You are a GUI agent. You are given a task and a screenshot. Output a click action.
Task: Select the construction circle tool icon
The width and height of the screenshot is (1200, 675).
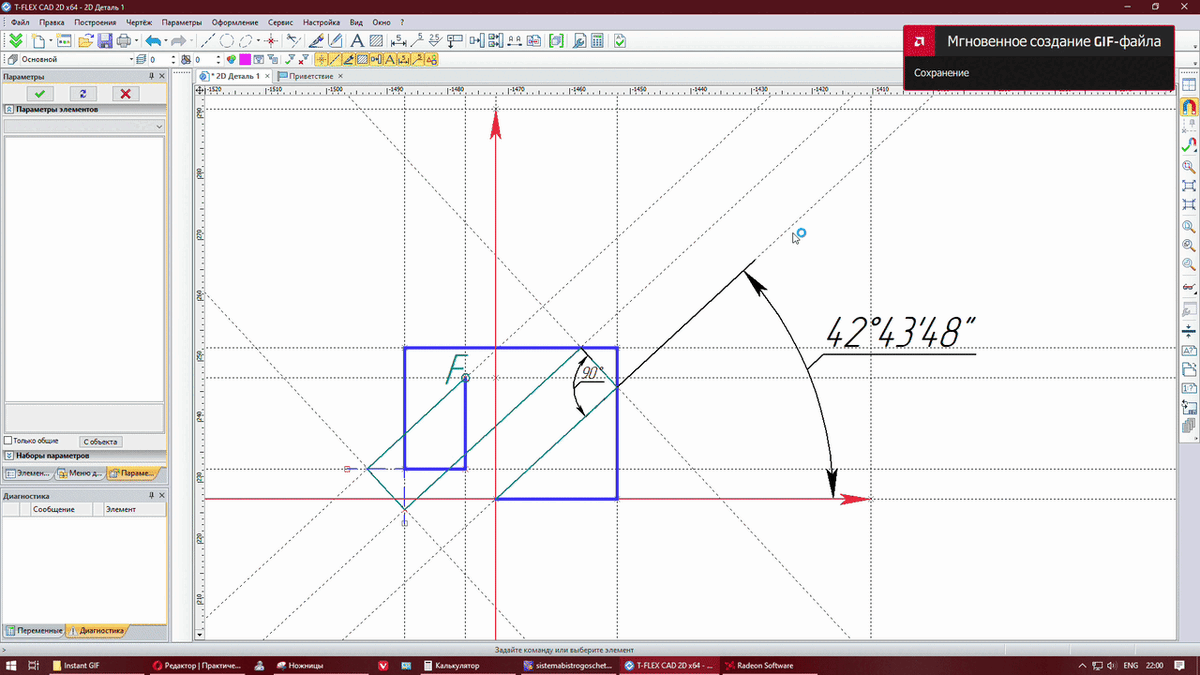(227, 41)
